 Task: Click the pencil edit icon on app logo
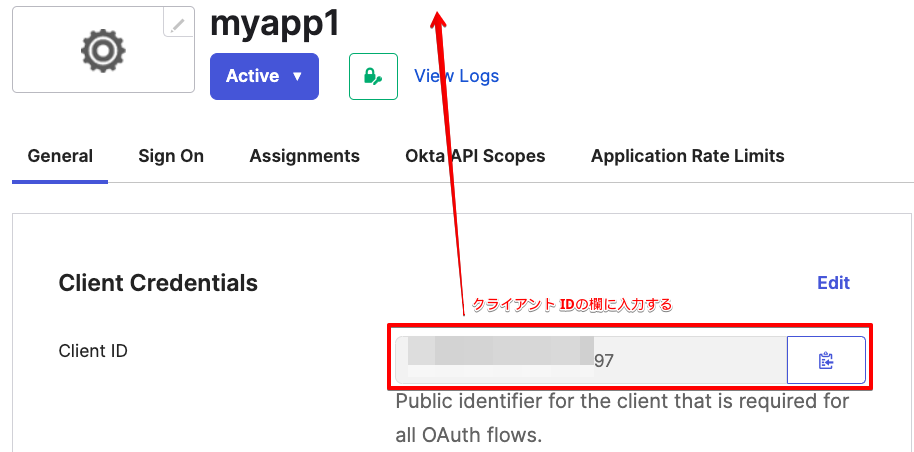[178, 23]
